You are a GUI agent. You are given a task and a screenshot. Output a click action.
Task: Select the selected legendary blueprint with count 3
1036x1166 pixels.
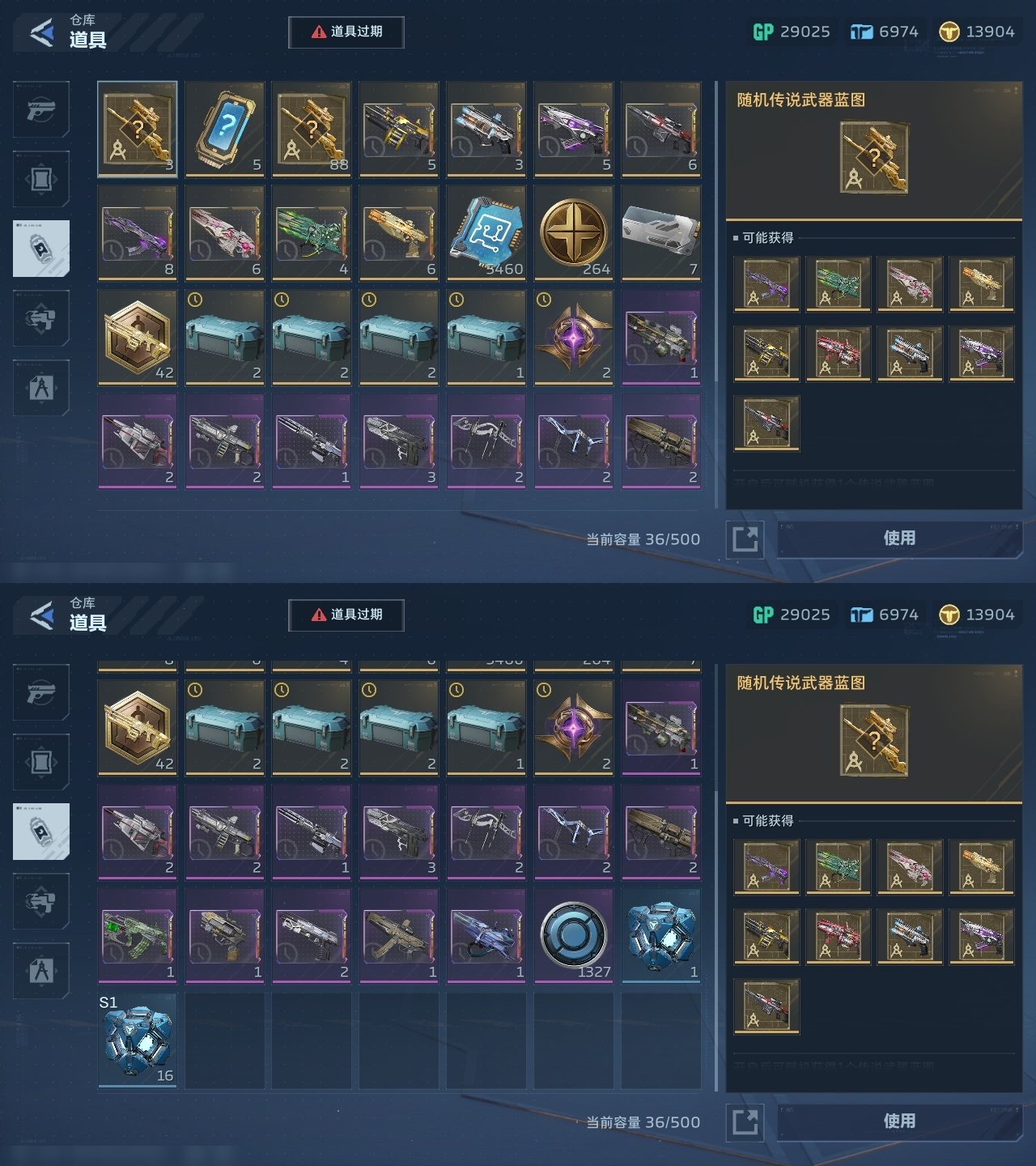(x=138, y=129)
